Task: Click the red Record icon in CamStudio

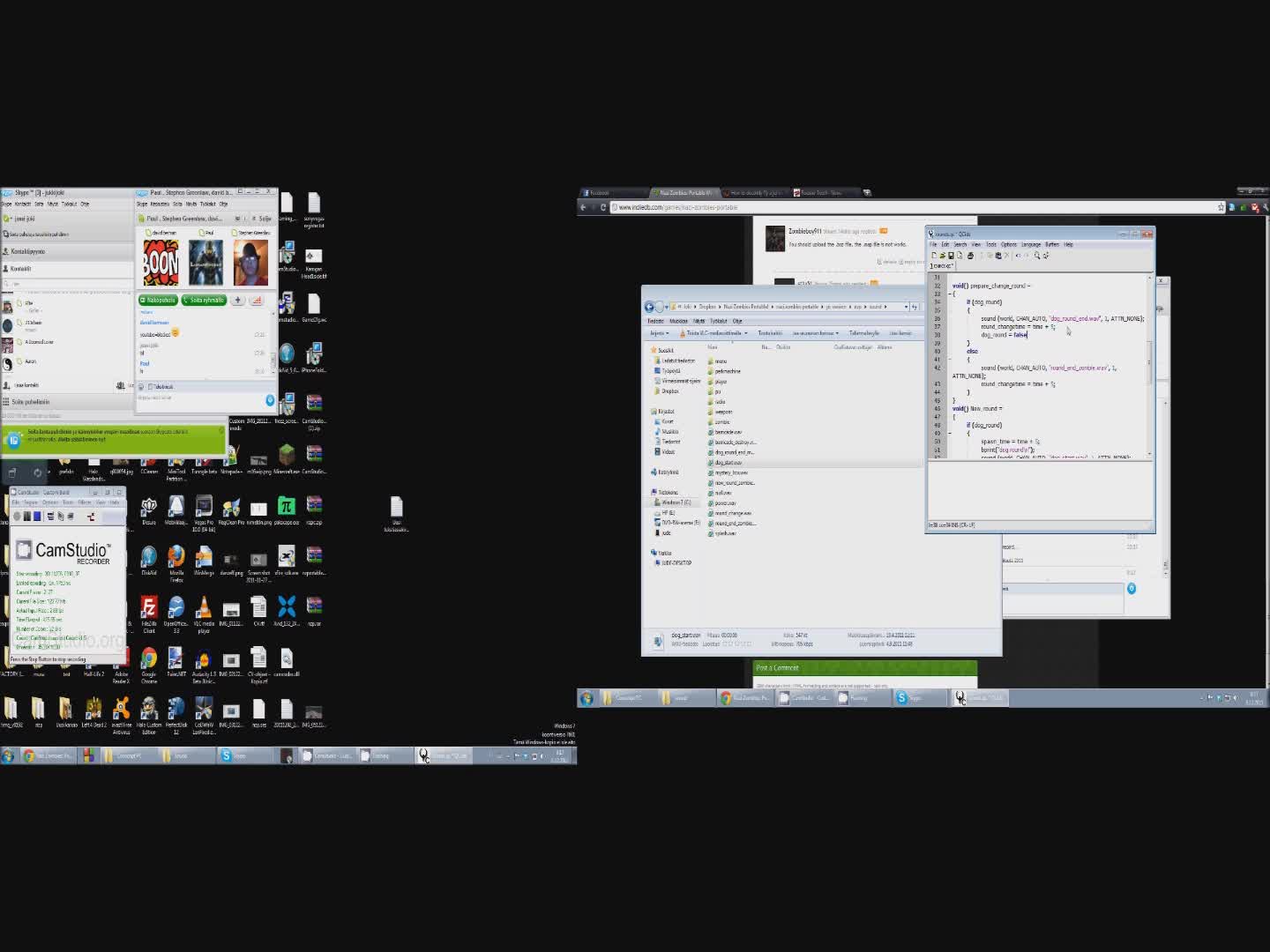Action: (16, 517)
